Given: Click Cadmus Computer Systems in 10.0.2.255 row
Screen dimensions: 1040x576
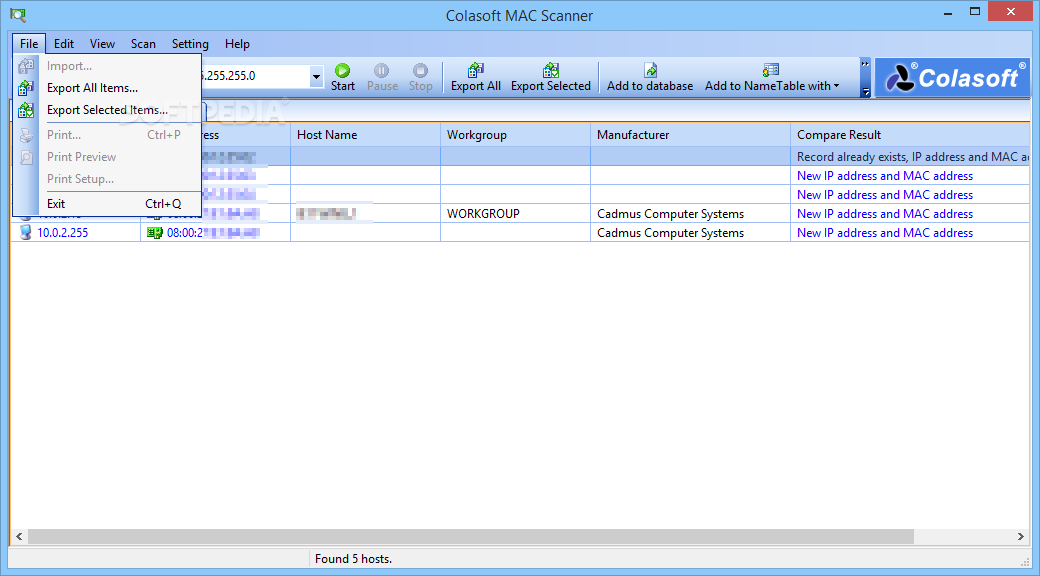Looking at the screenshot, I should tap(670, 233).
